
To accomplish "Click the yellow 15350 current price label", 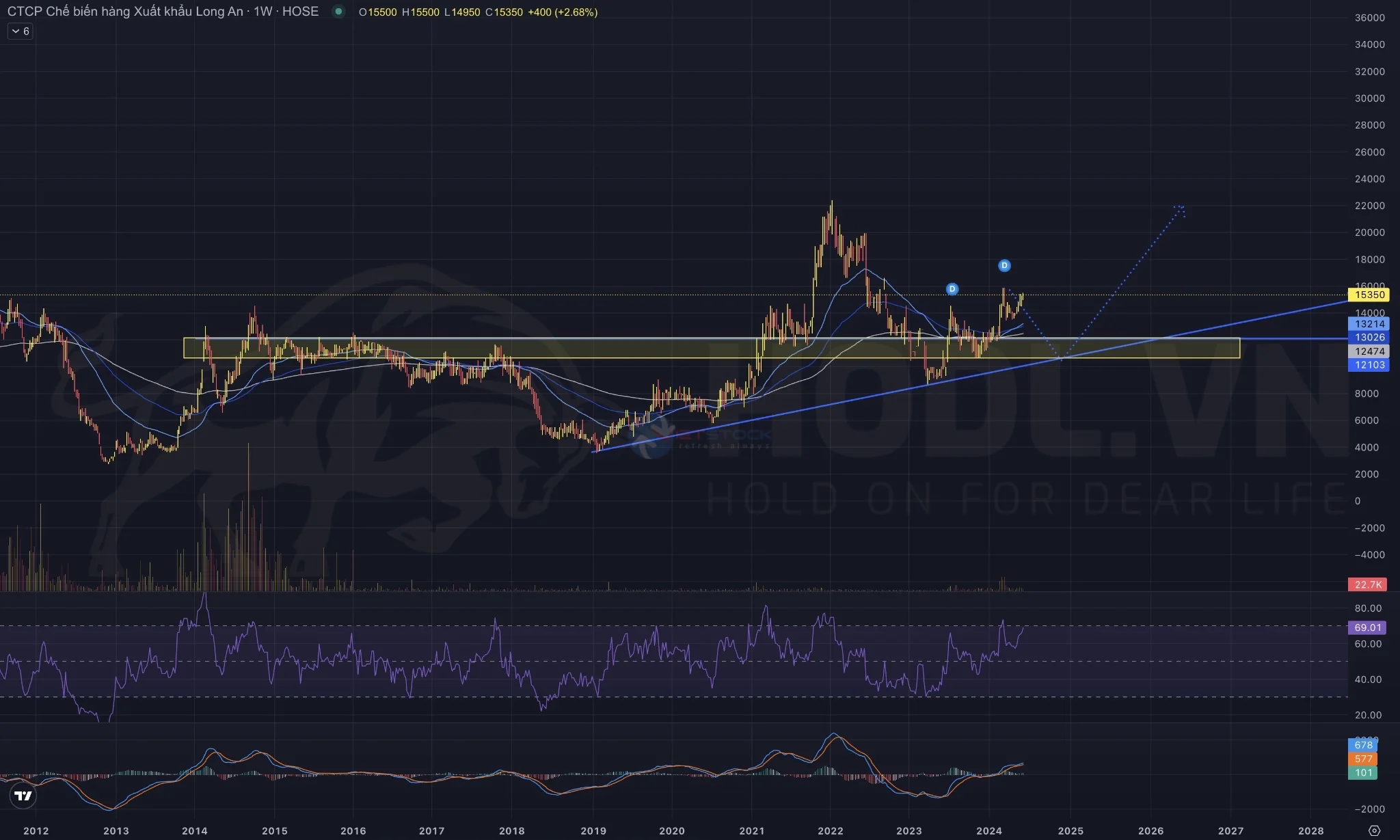I will click(1369, 295).
